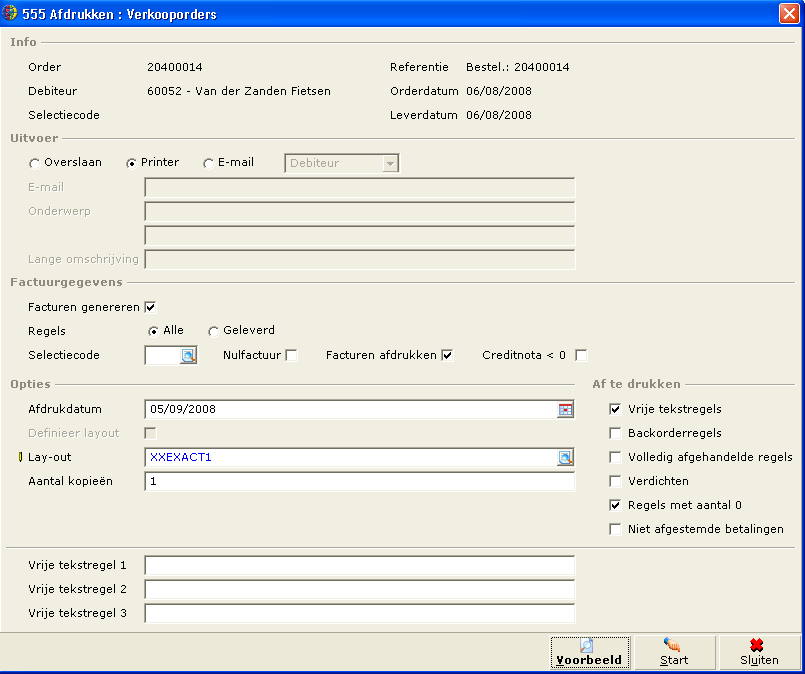This screenshot has height=674, width=805.
Task: Focus the Selectiecode input field under Factuurgegevens
Action: coord(163,355)
